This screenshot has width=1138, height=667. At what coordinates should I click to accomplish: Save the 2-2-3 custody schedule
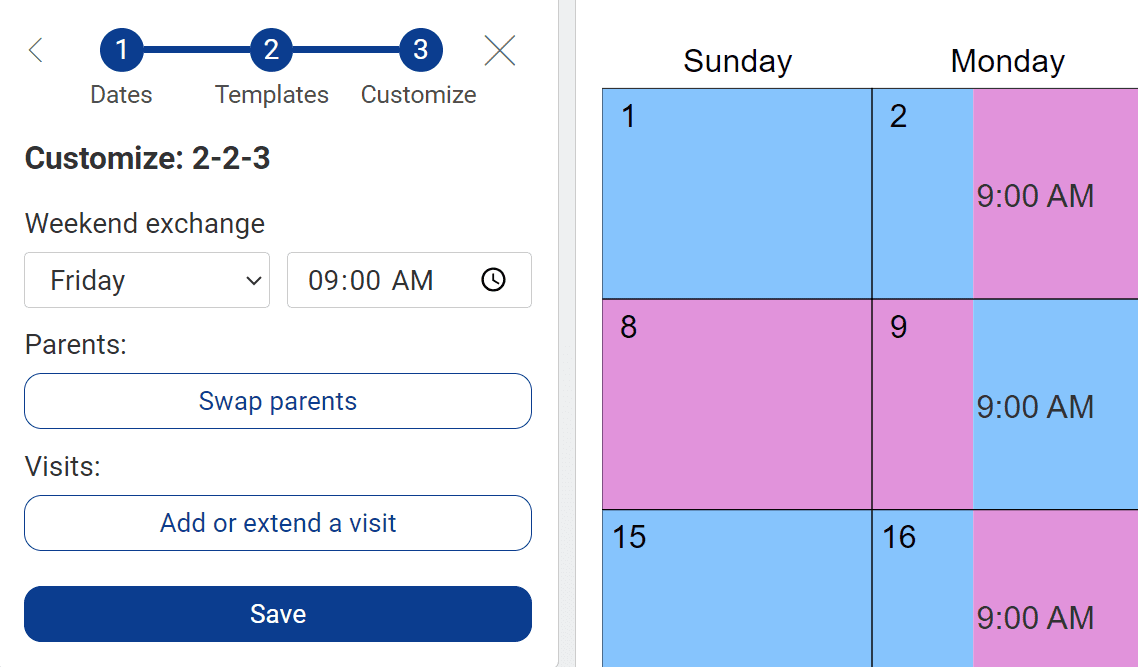click(278, 614)
